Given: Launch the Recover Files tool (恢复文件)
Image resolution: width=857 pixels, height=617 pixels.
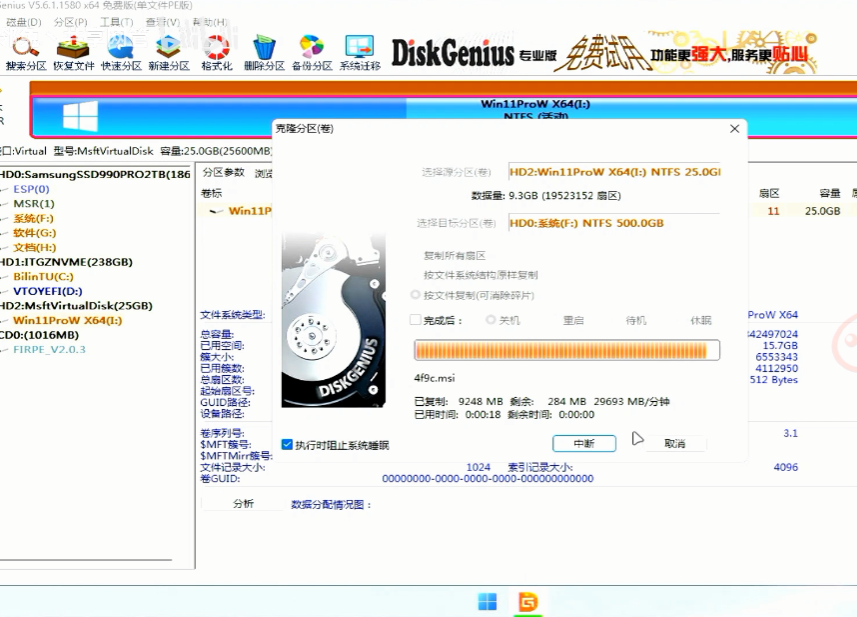Looking at the screenshot, I should click(x=73, y=54).
